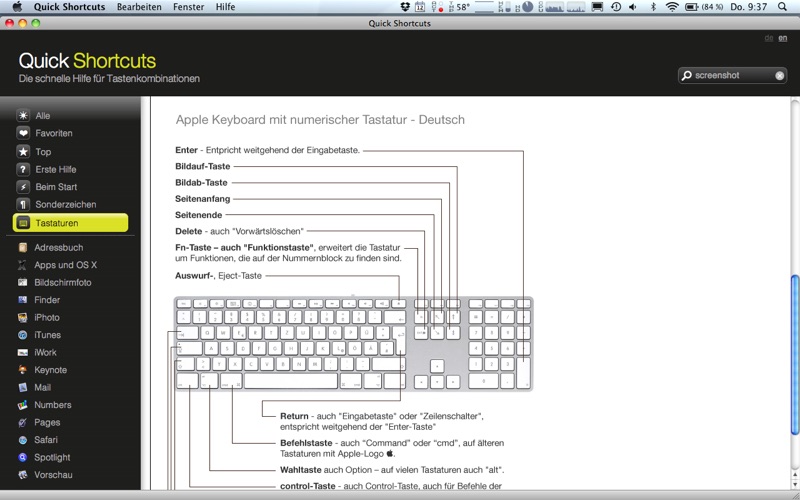Open the Wi-Fi status menu
The image size is (800, 500).
(672, 7)
